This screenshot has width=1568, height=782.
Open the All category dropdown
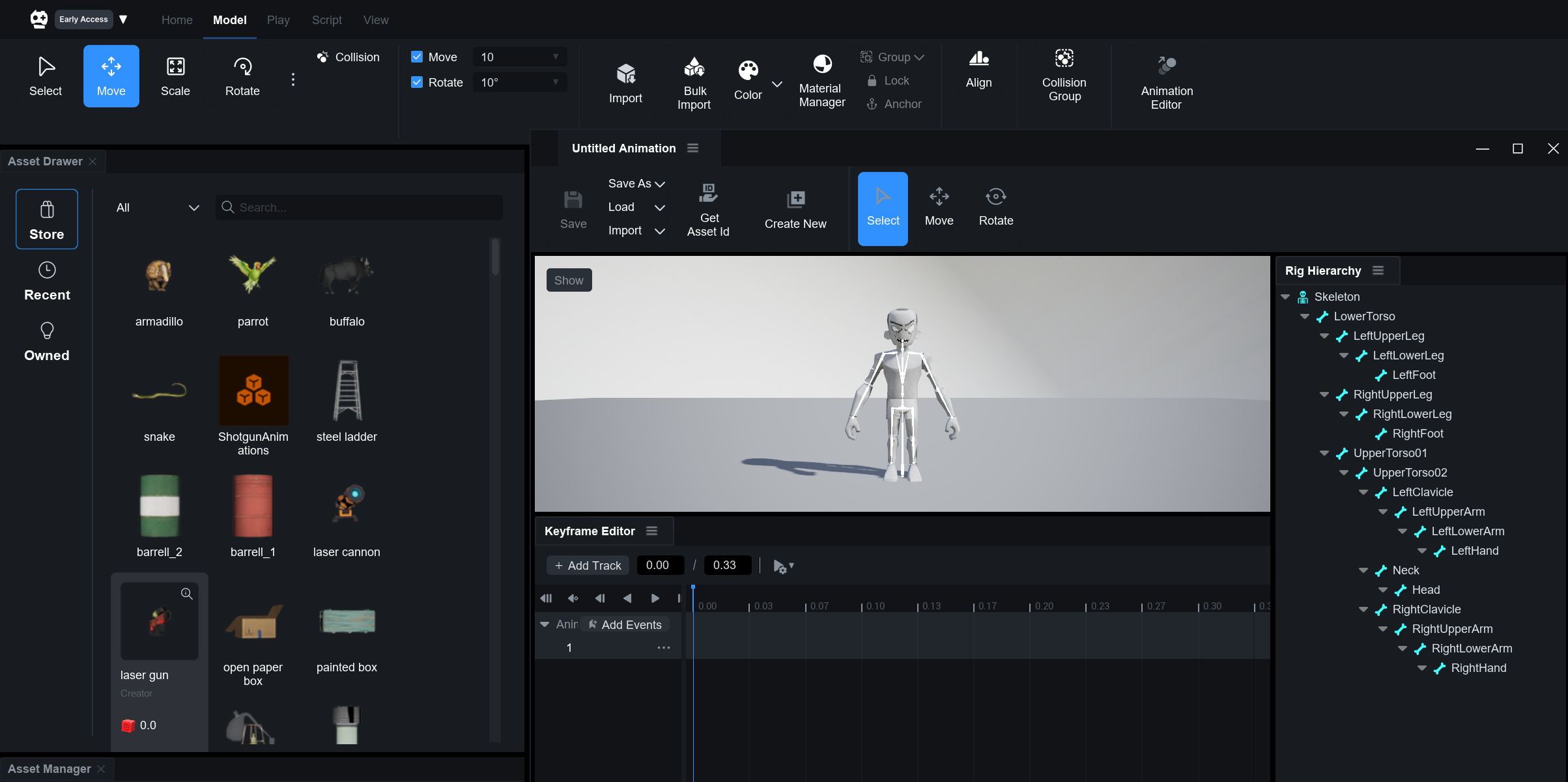click(157, 207)
